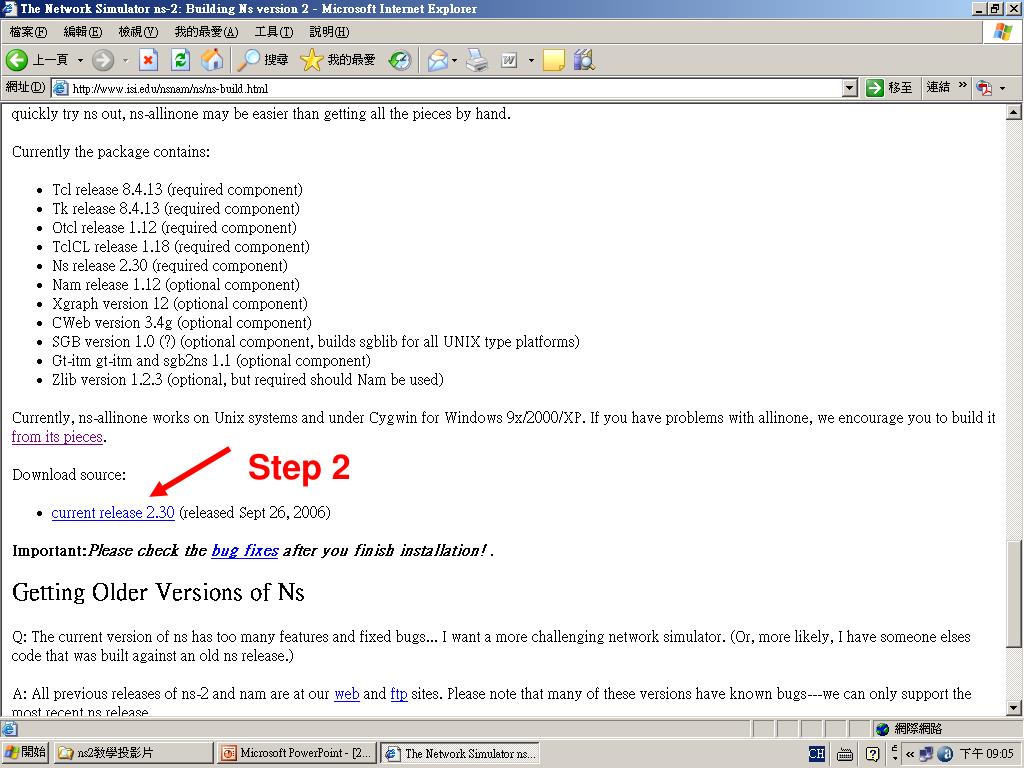This screenshot has height=768, width=1024.
Task: Click the vertical scrollbar down arrow
Action: (1014, 707)
